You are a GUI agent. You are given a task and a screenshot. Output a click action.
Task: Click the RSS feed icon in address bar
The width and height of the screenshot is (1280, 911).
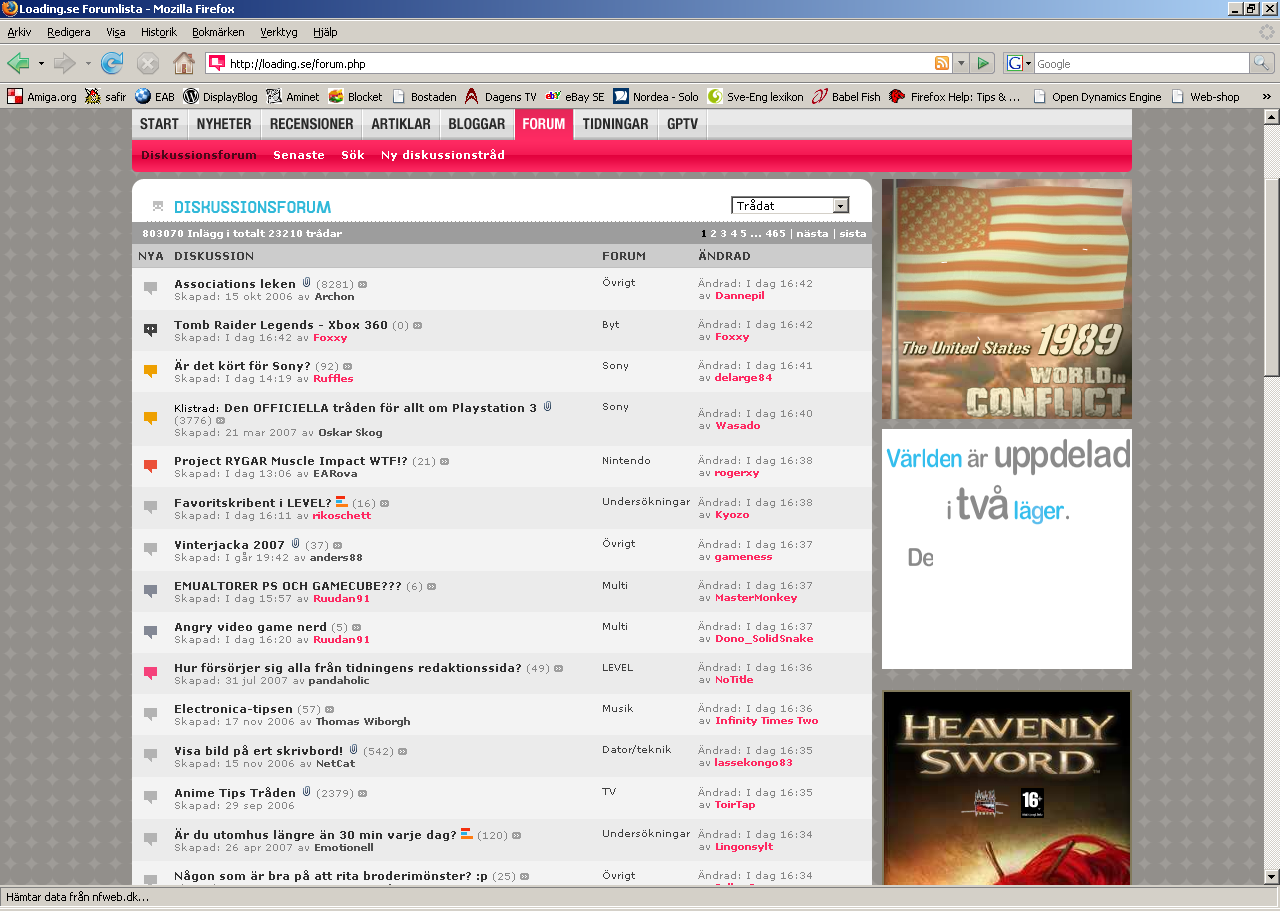coord(942,63)
